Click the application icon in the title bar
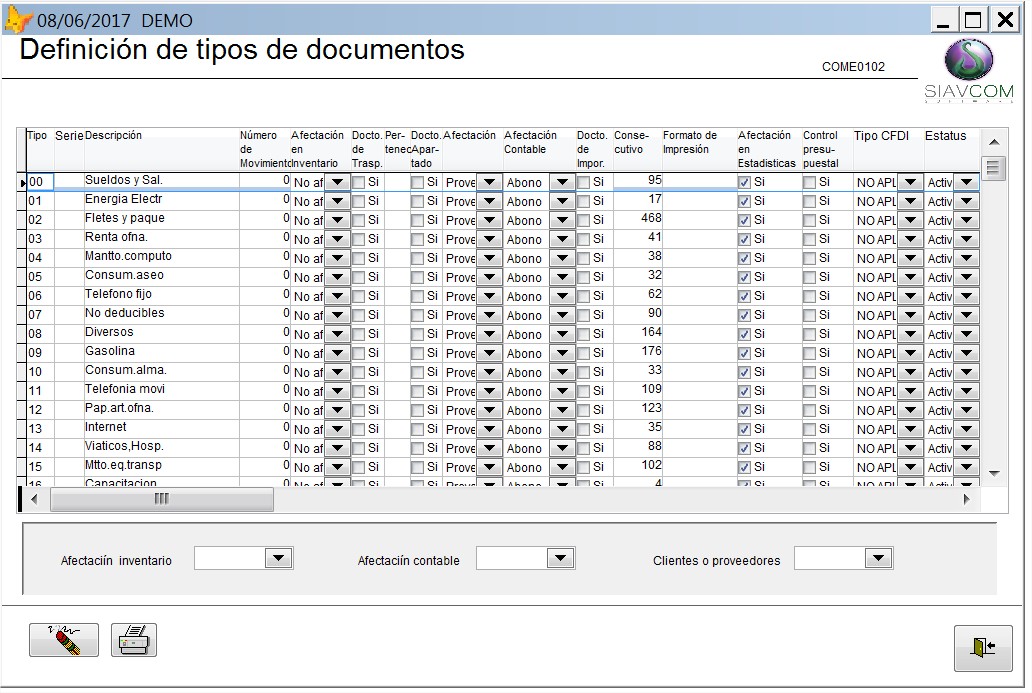The height and width of the screenshot is (693, 1032). (17, 16)
